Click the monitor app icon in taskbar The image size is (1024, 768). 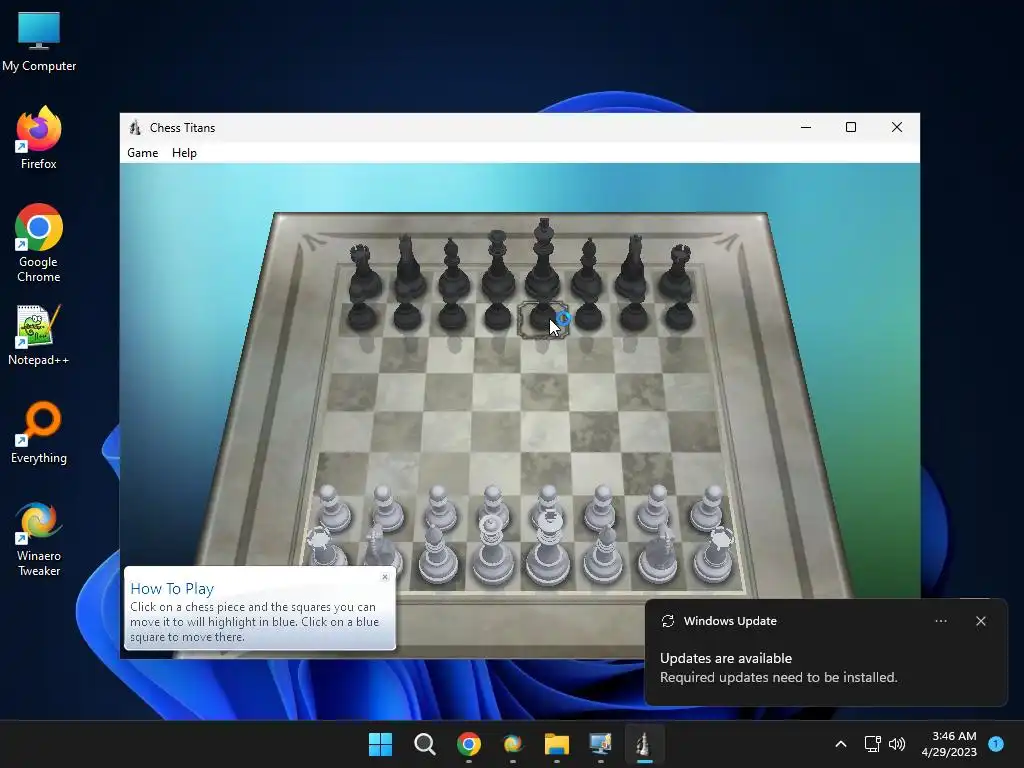[601, 744]
